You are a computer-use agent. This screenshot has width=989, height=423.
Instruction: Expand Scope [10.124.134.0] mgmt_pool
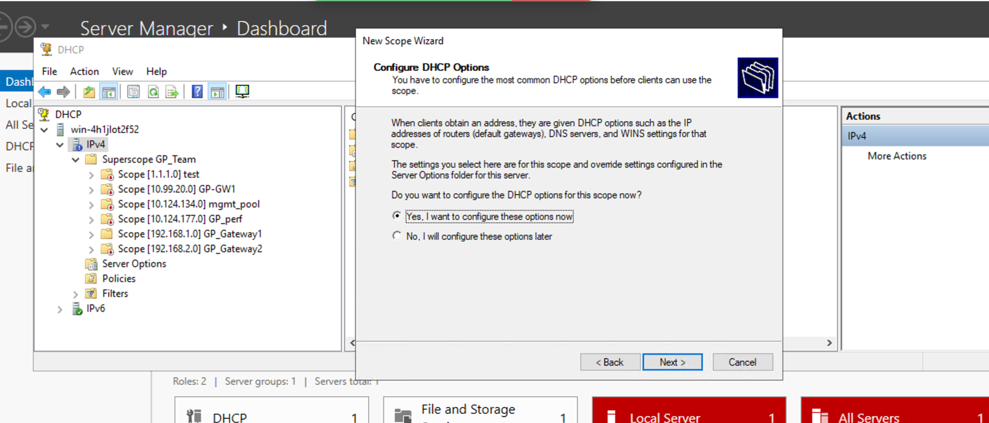pos(91,204)
